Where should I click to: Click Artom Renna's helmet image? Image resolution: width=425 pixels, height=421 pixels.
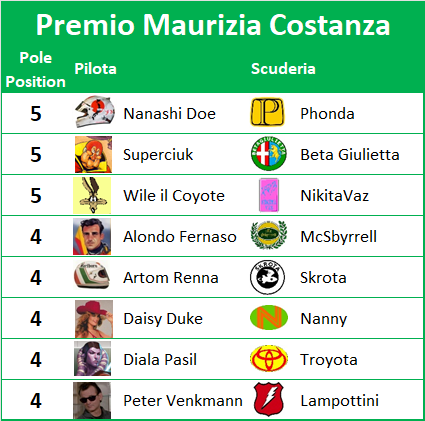92,275
